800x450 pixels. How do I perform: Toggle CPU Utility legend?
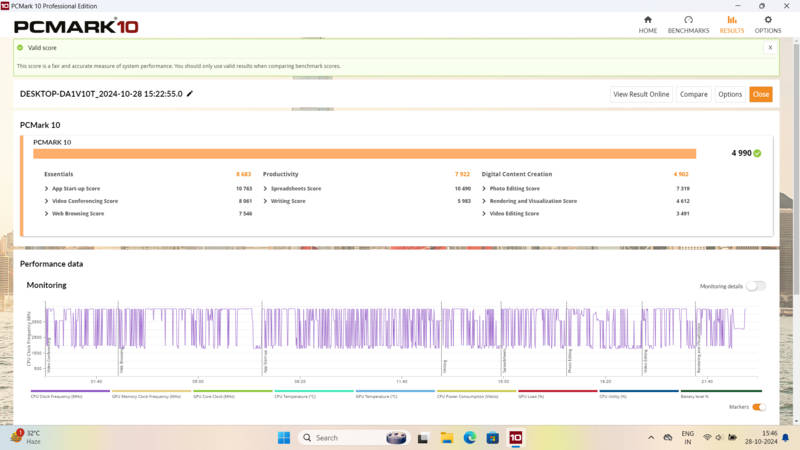tap(639, 393)
